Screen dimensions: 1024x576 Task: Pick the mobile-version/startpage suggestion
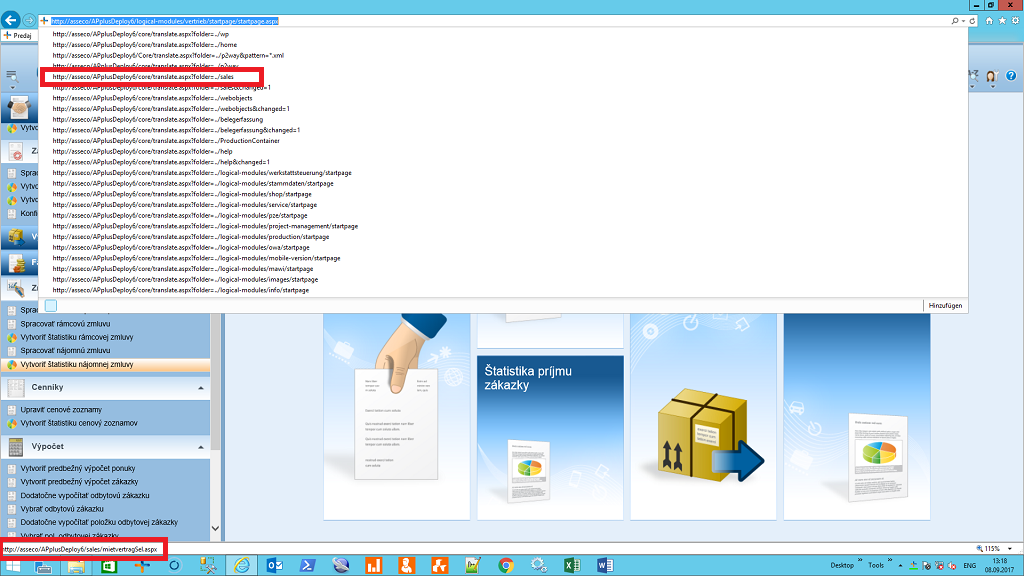(x=196, y=258)
